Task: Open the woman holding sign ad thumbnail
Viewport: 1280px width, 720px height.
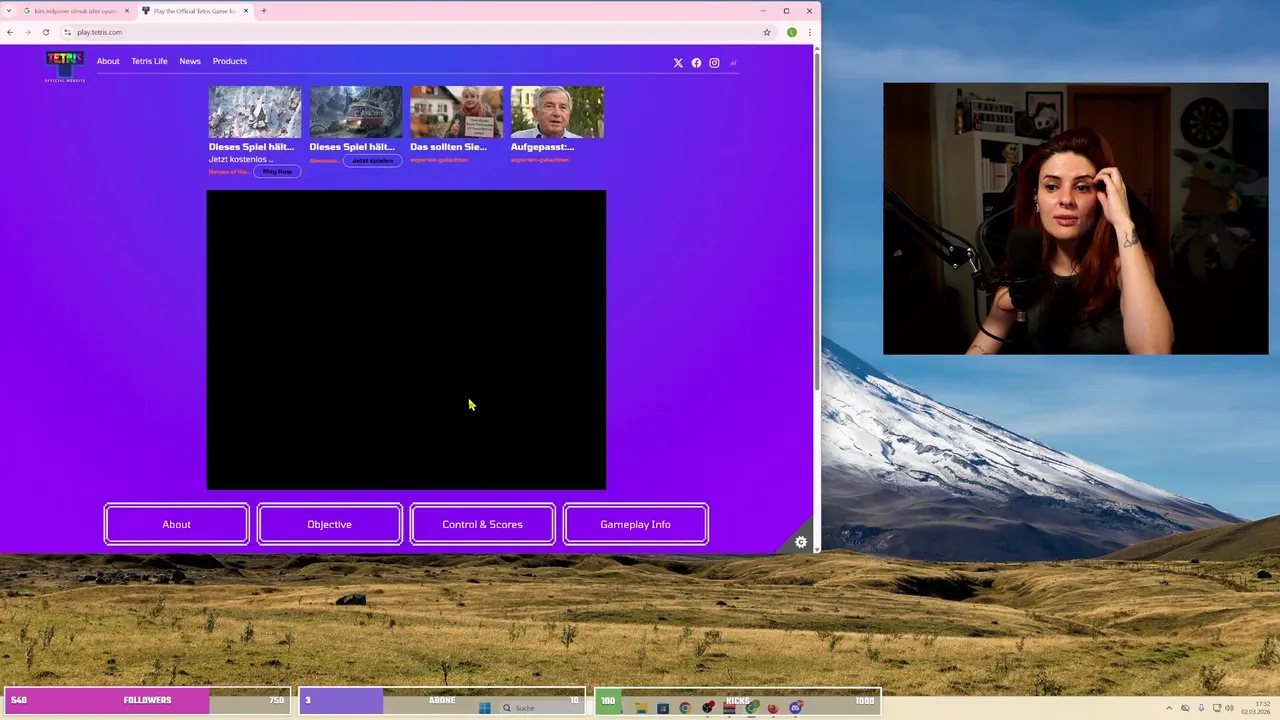Action: 456,112
